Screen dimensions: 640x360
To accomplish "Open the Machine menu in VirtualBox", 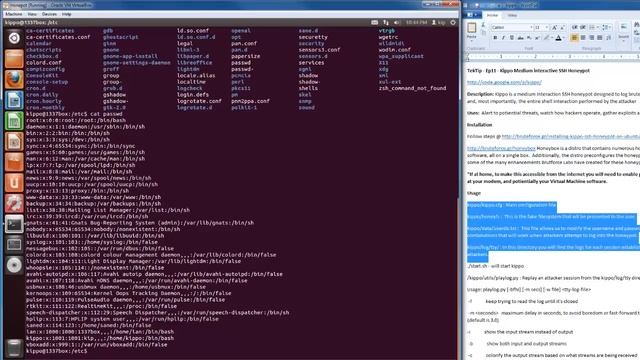I will 13,14.
